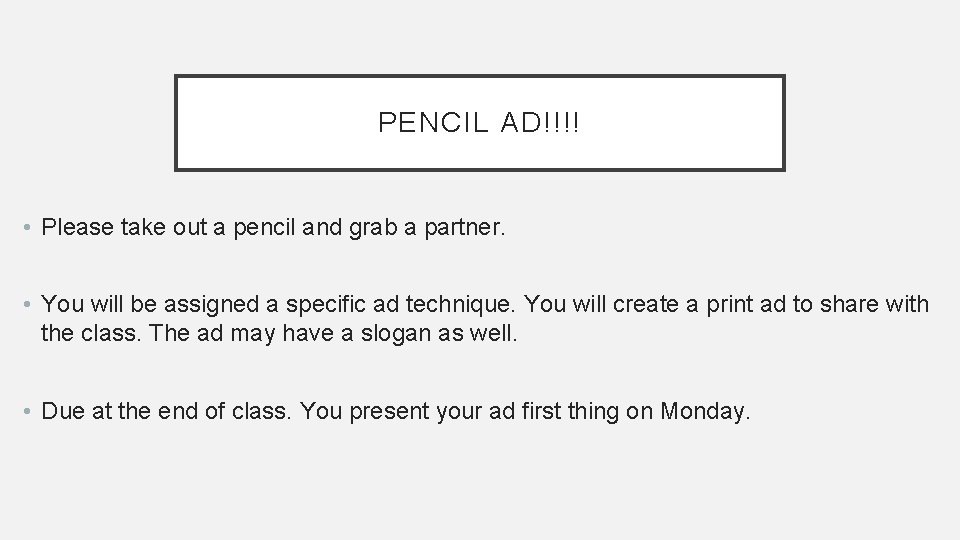
Task: Click the left border of title box
Action: [176, 122]
